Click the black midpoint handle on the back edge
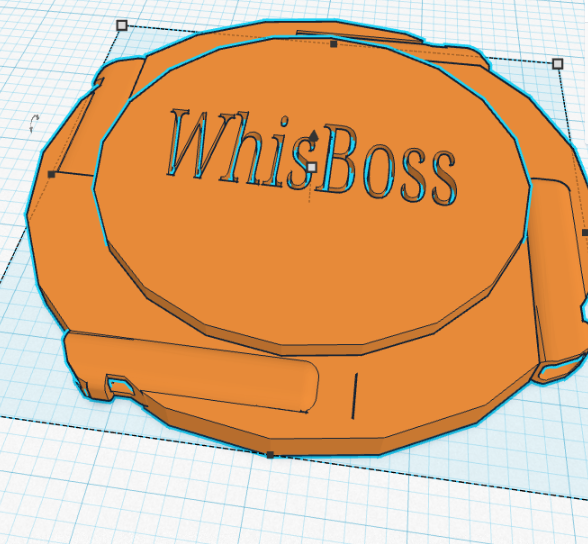 pos(333,44)
